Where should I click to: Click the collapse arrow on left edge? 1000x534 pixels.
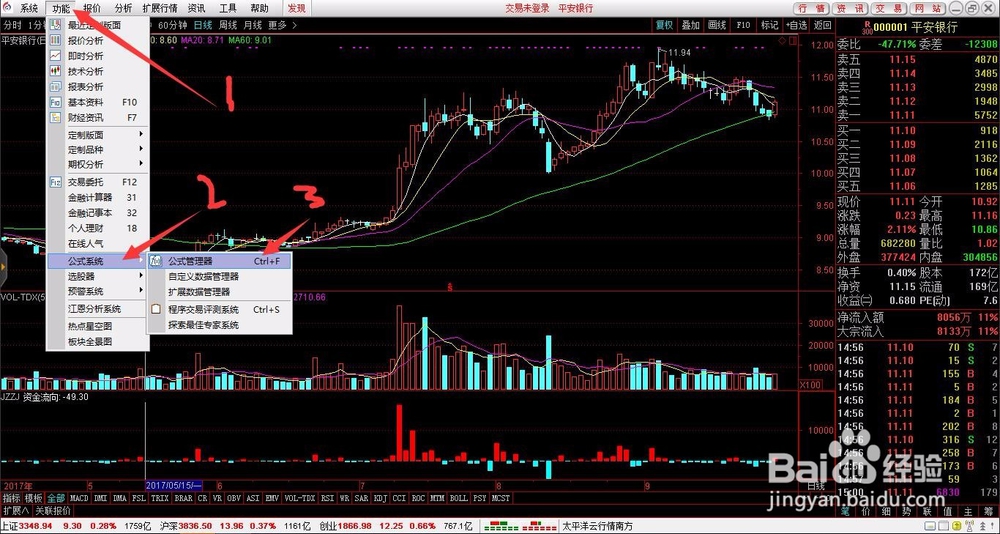point(3,265)
